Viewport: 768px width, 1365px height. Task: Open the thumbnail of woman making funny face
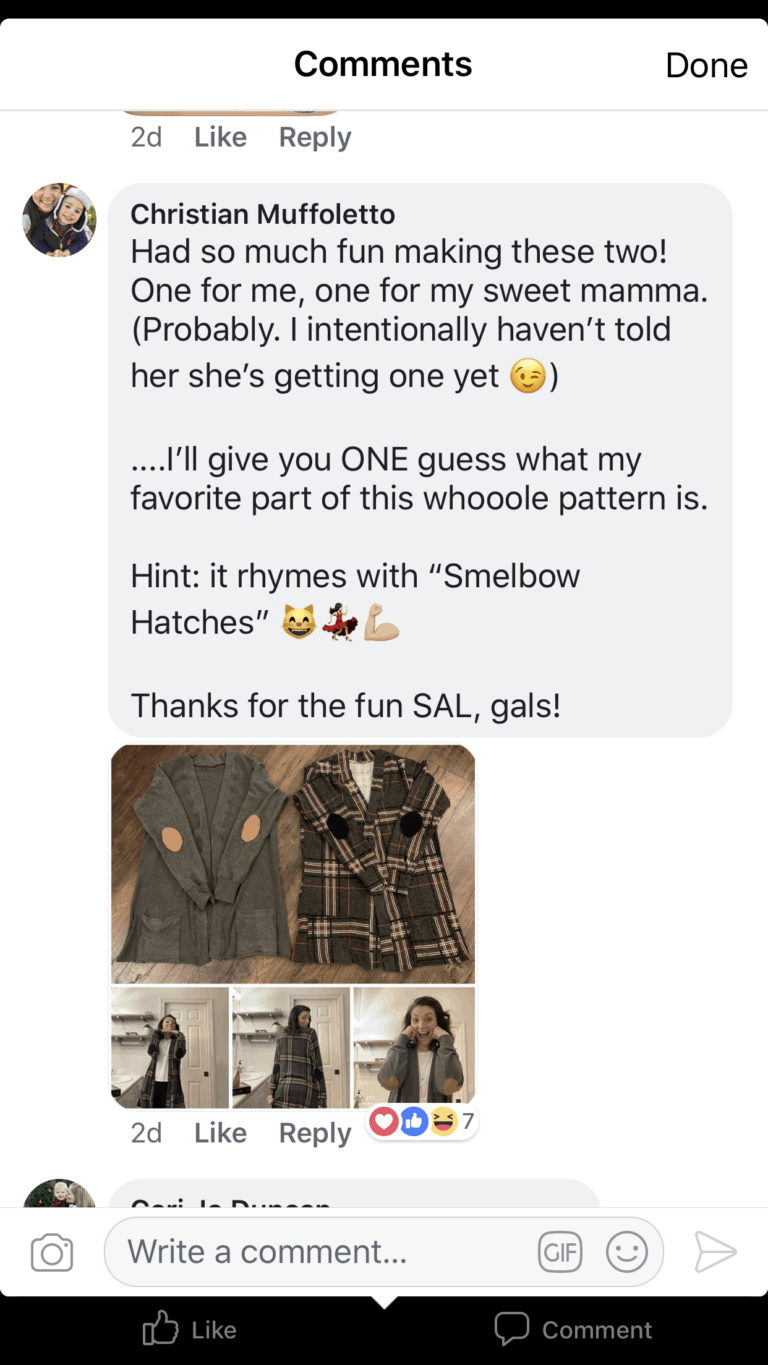(414, 1047)
